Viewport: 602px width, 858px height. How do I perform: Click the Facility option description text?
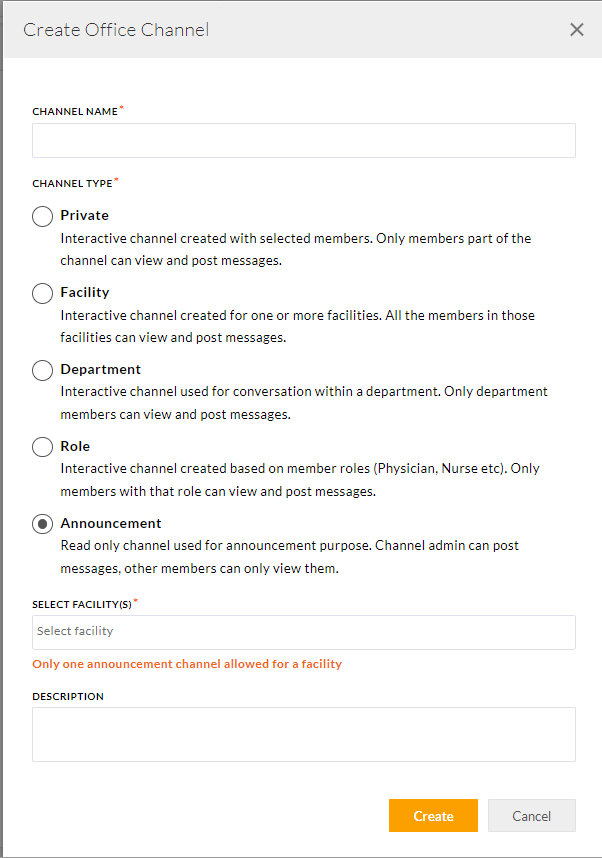tap(297, 326)
